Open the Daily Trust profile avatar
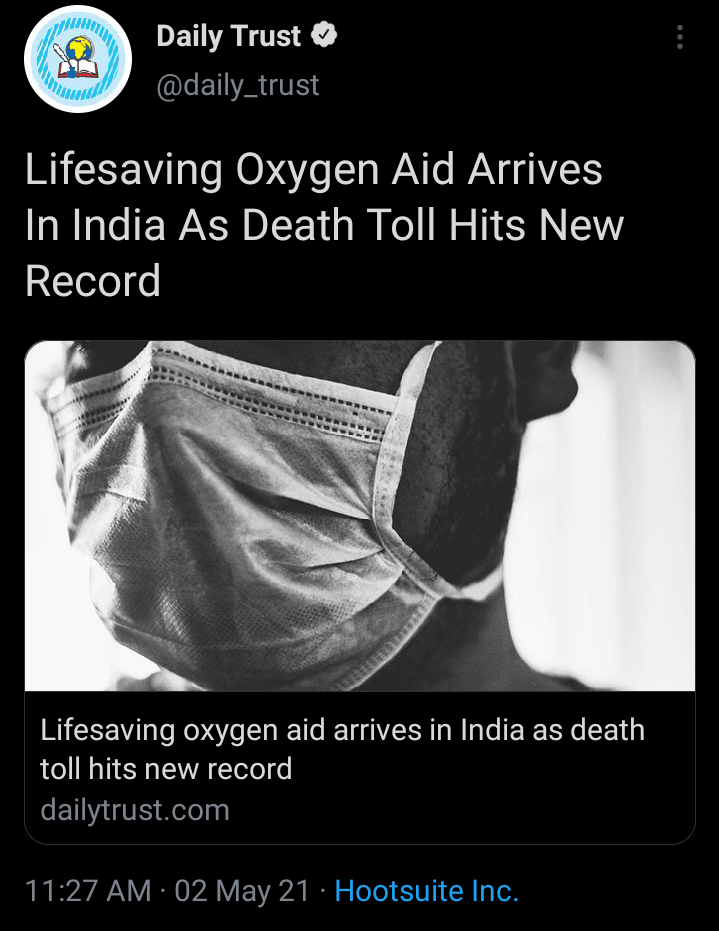This screenshot has width=719, height=931. (x=78, y=59)
